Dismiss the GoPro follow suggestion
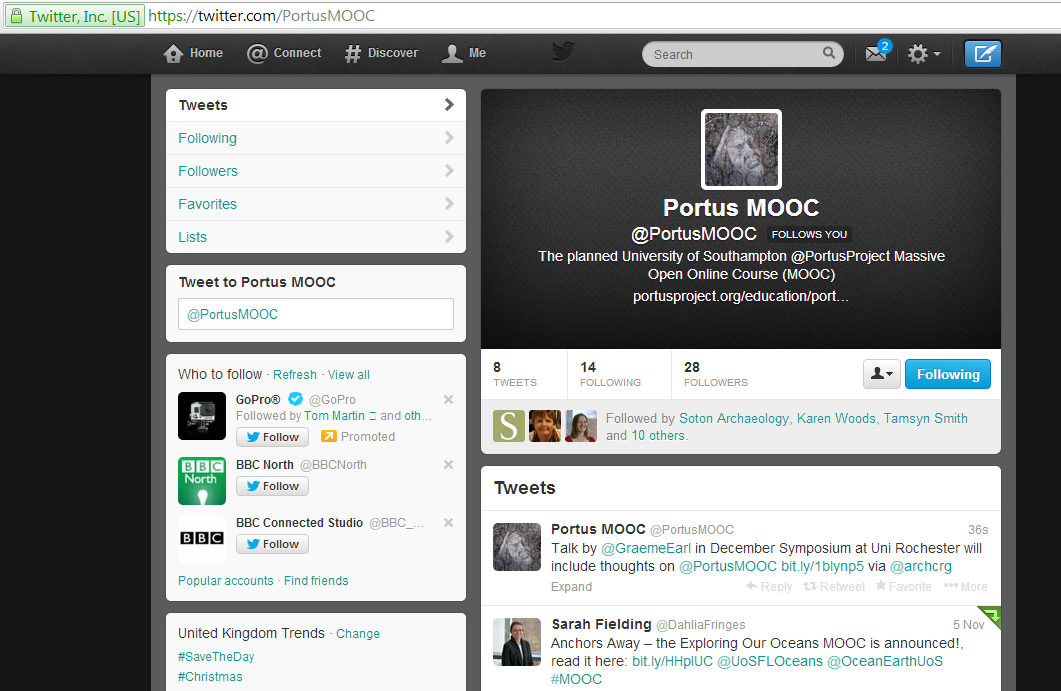 pyautogui.click(x=448, y=400)
